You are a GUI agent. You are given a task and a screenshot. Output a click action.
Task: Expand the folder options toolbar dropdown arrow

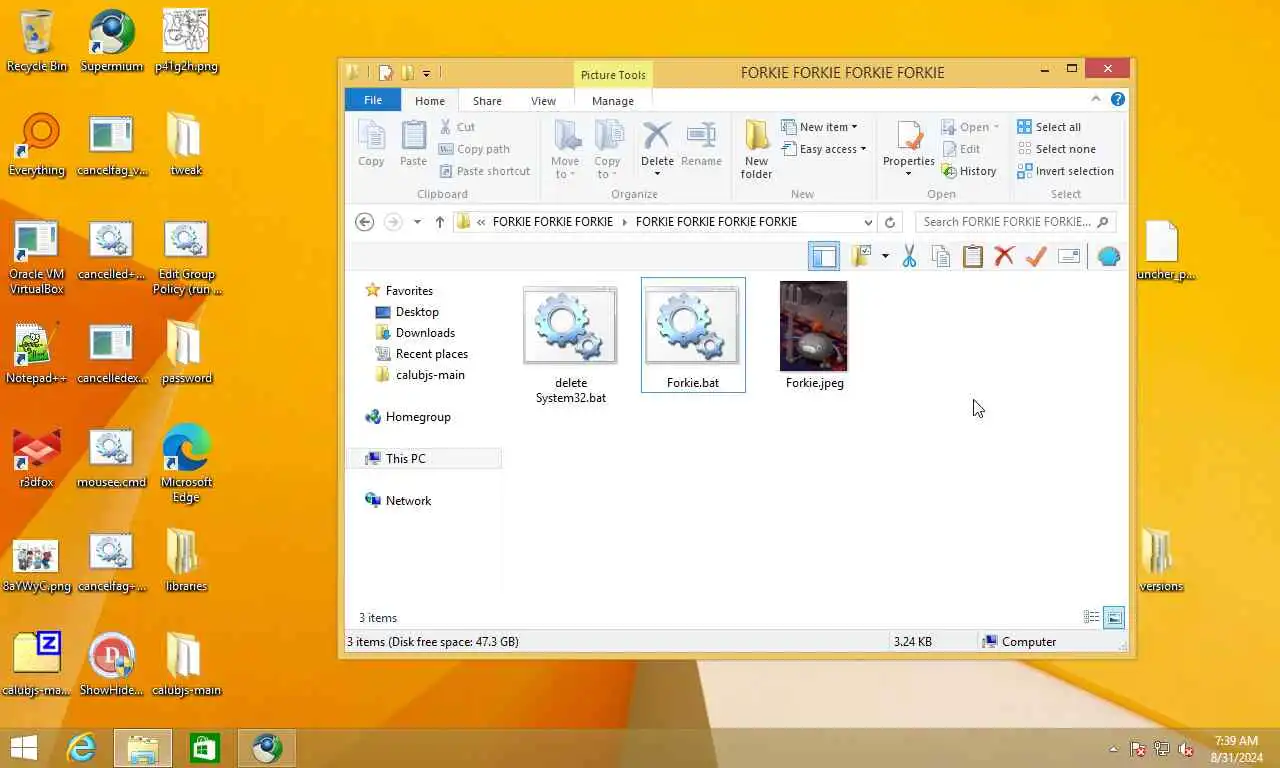(x=885, y=257)
